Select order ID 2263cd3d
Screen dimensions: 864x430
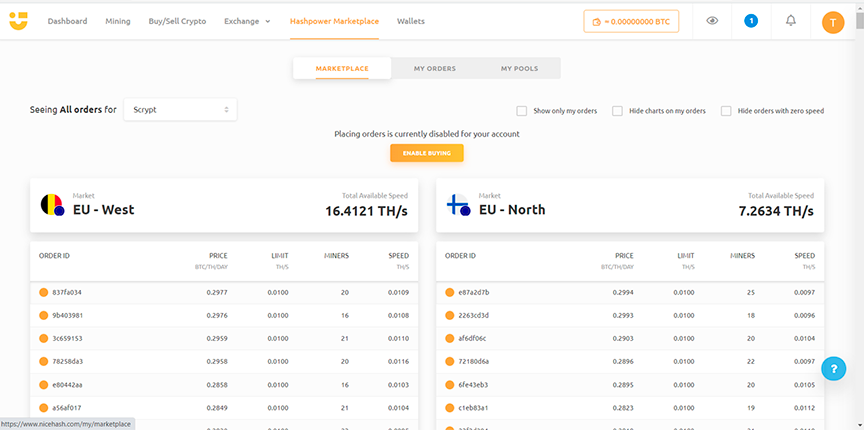pos(473,315)
